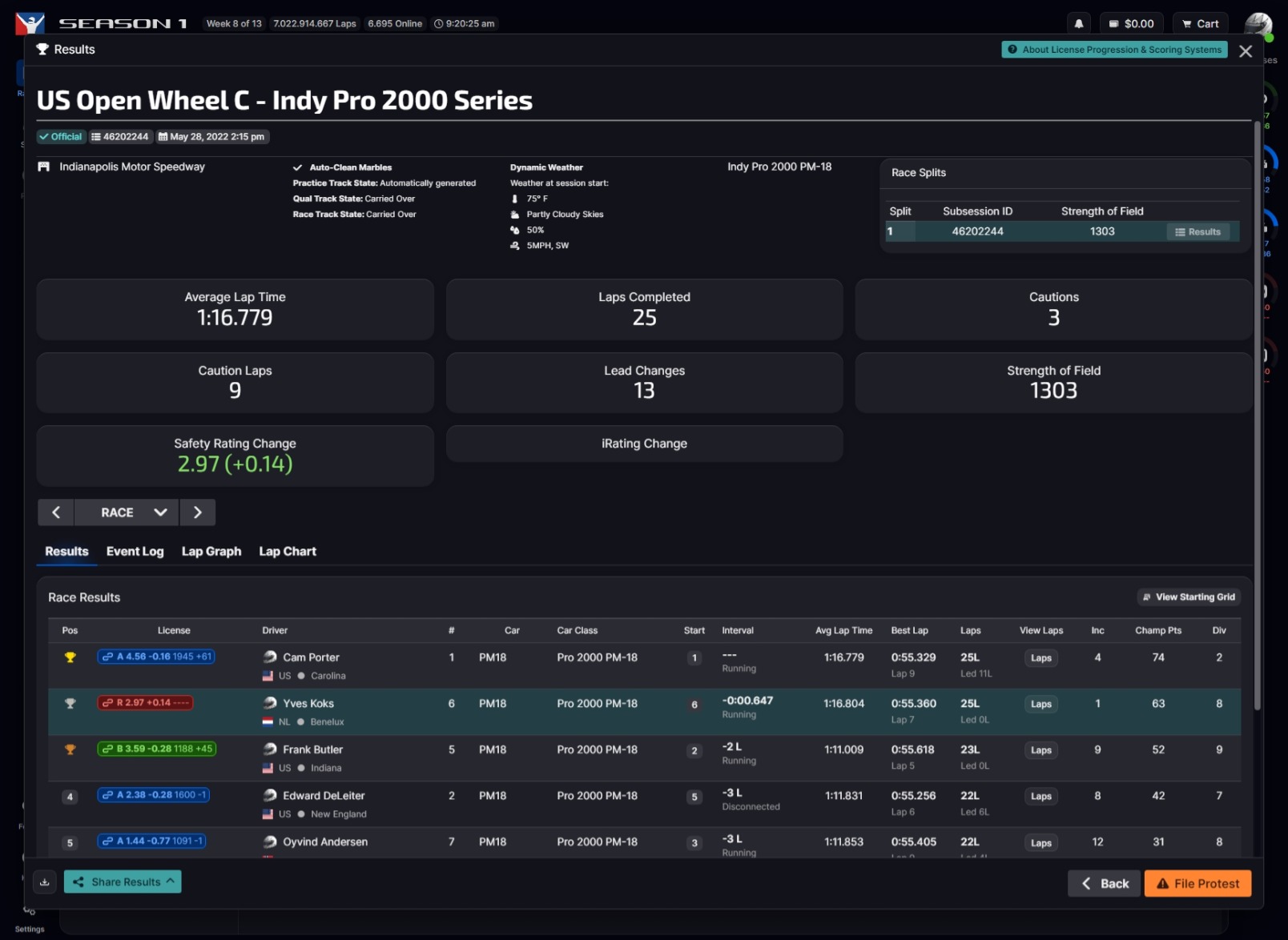The image size is (1288, 940).
Task: Open the user profile avatar
Action: click(1258, 25)
